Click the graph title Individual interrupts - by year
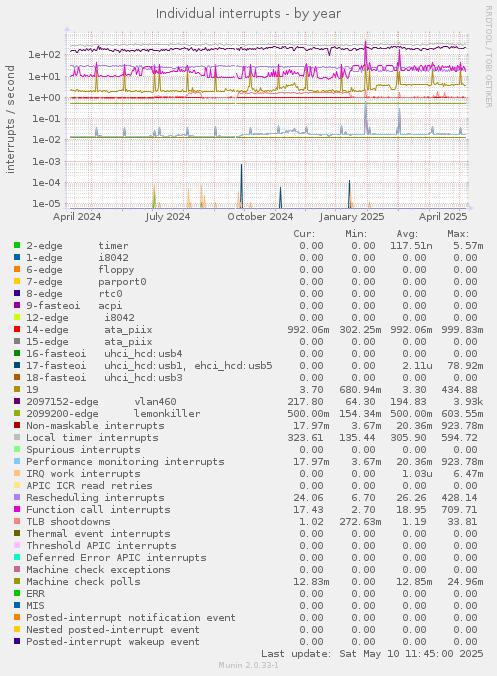The width and height of the screenshot is (497, 676). click(x=248, y=14)
